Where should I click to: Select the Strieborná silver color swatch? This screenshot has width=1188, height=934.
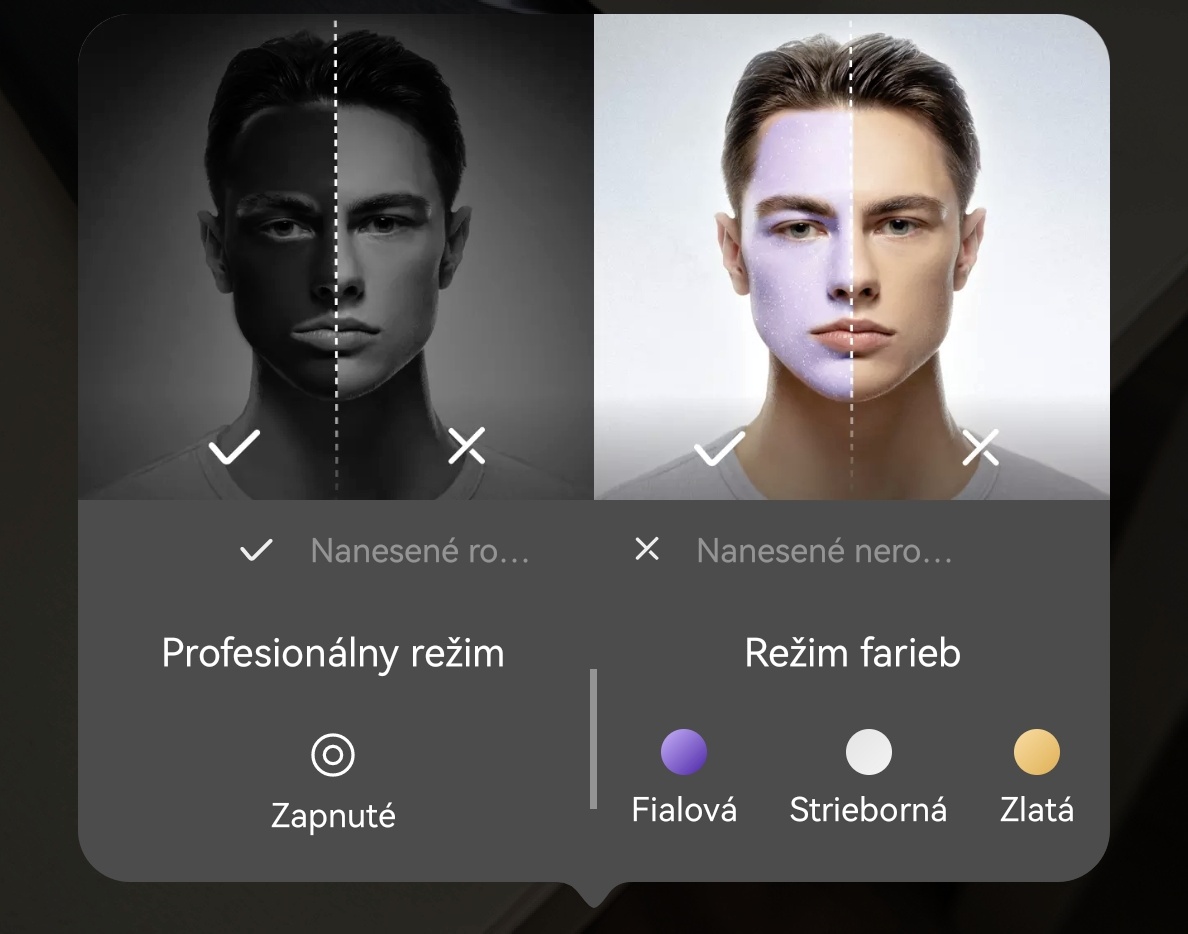click(868, 751)
